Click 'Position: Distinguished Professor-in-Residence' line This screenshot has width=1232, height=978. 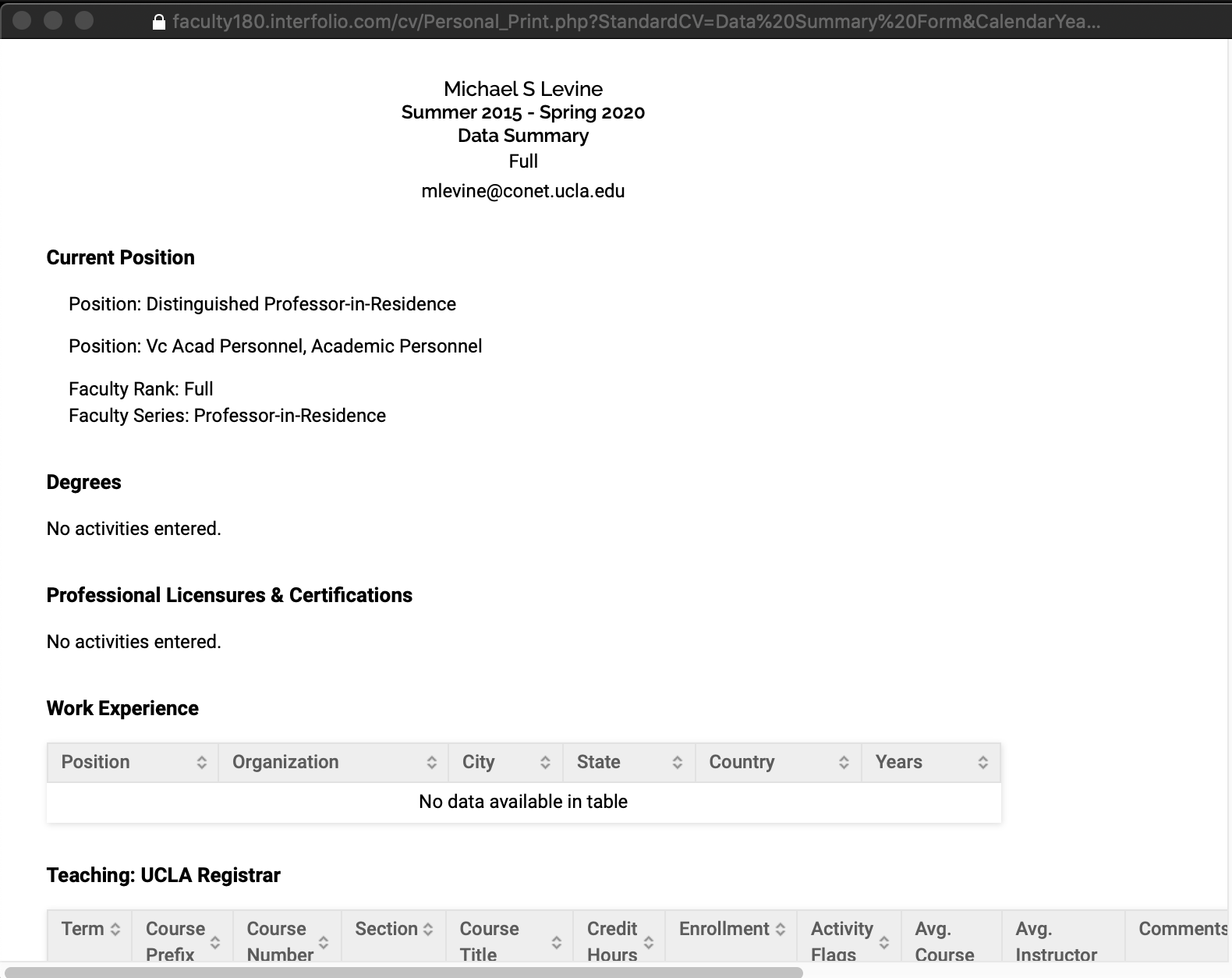click(262, 304)
